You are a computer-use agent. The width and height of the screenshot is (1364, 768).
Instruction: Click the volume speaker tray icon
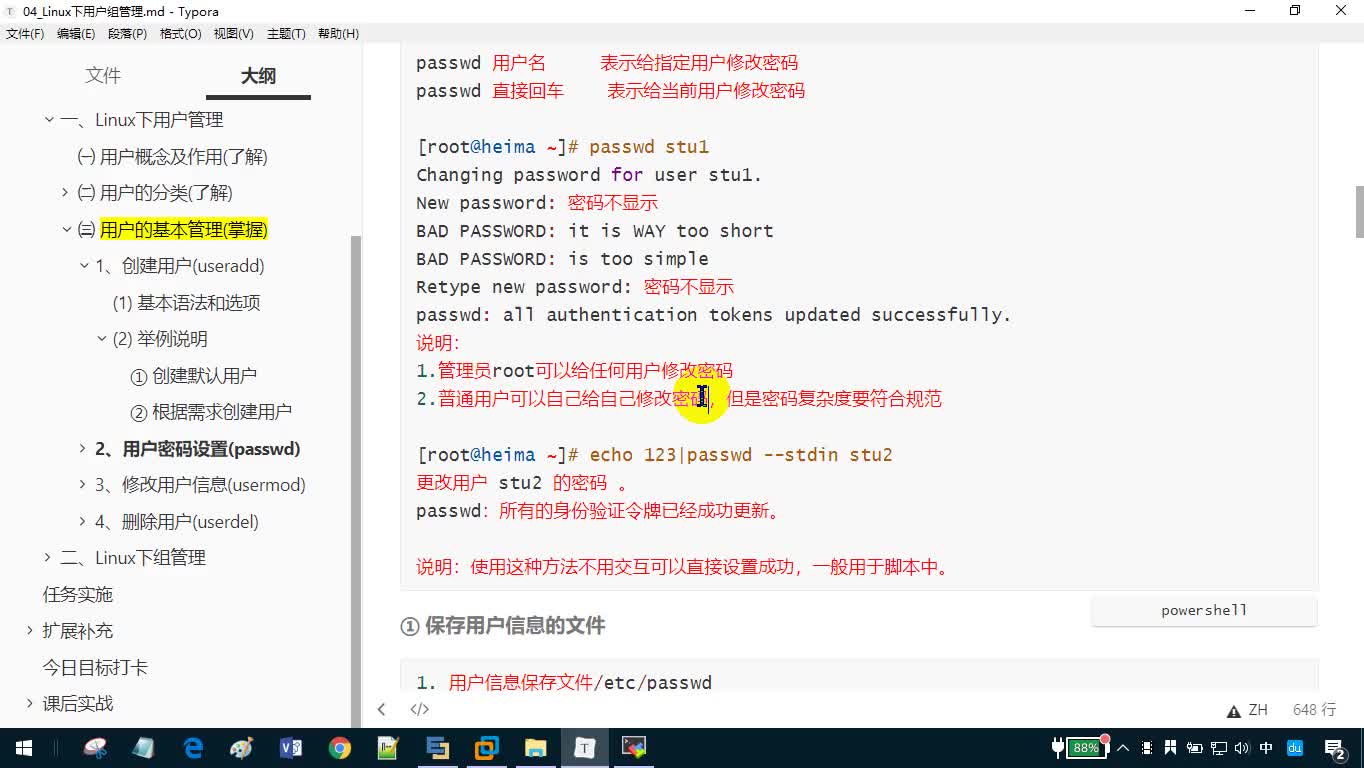pyautogui.click(x=1242, y=748)
